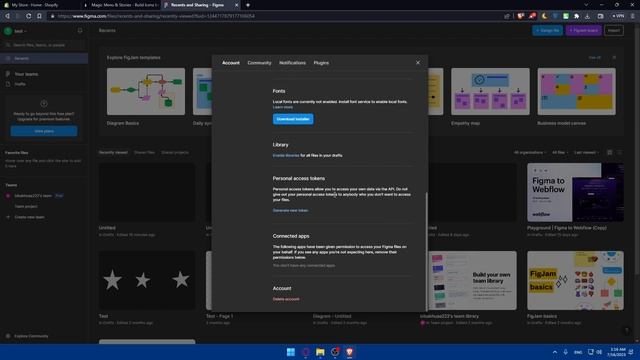Screen dimensions: 640x360
Task: Click the new FigJam board button
Action: point(584,31)
